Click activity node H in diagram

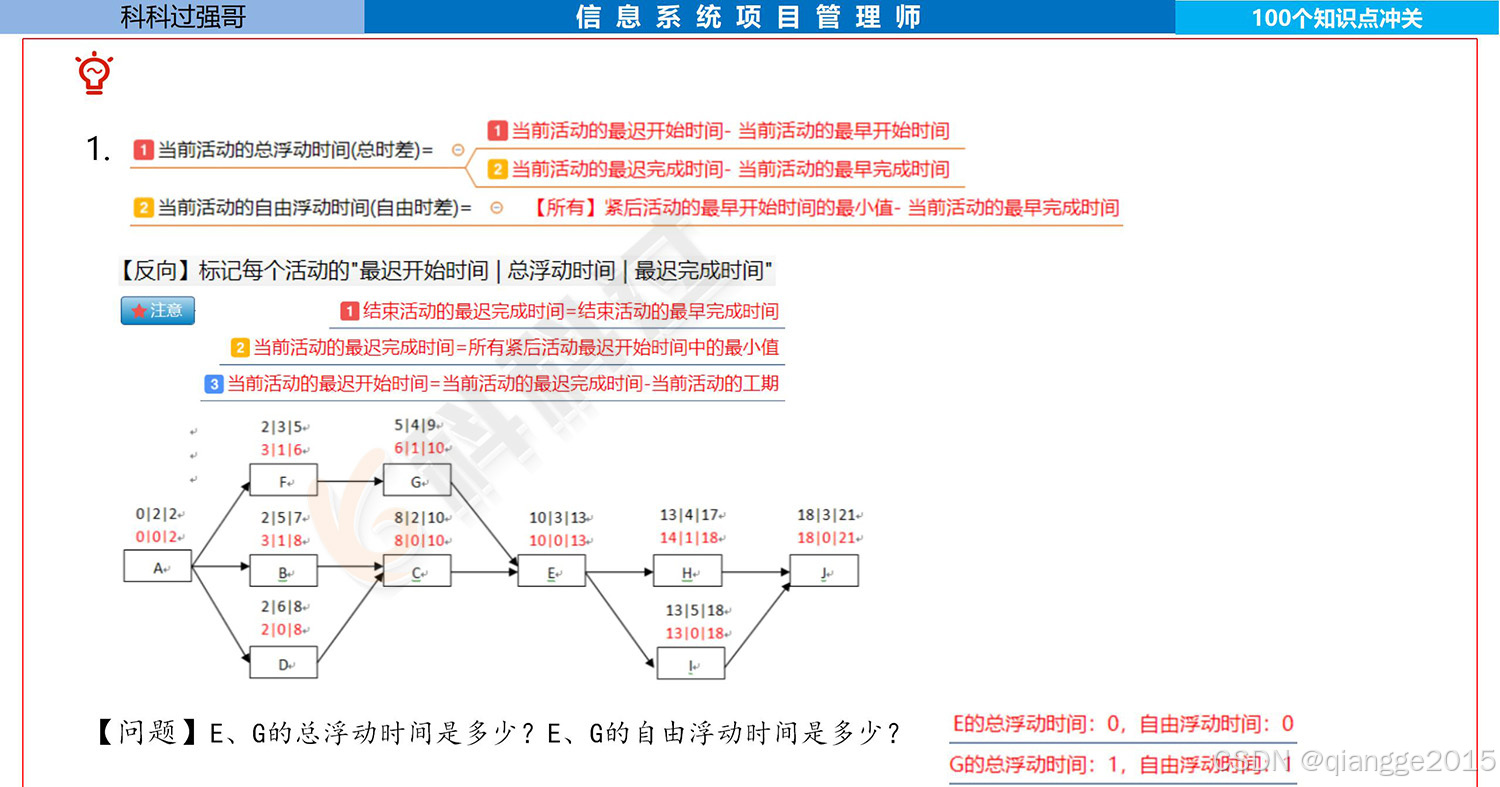tap(687, 571)
